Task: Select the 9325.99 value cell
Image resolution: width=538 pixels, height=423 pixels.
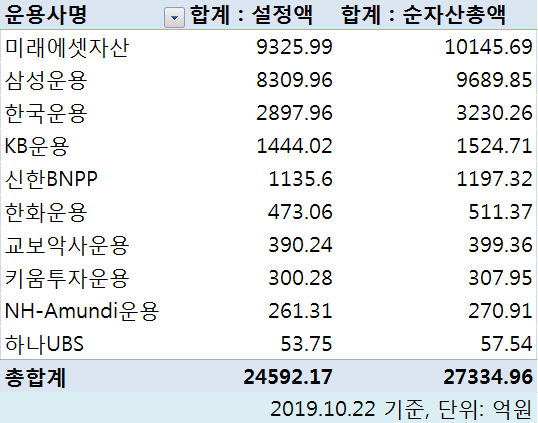Action: tap(294, 47)
